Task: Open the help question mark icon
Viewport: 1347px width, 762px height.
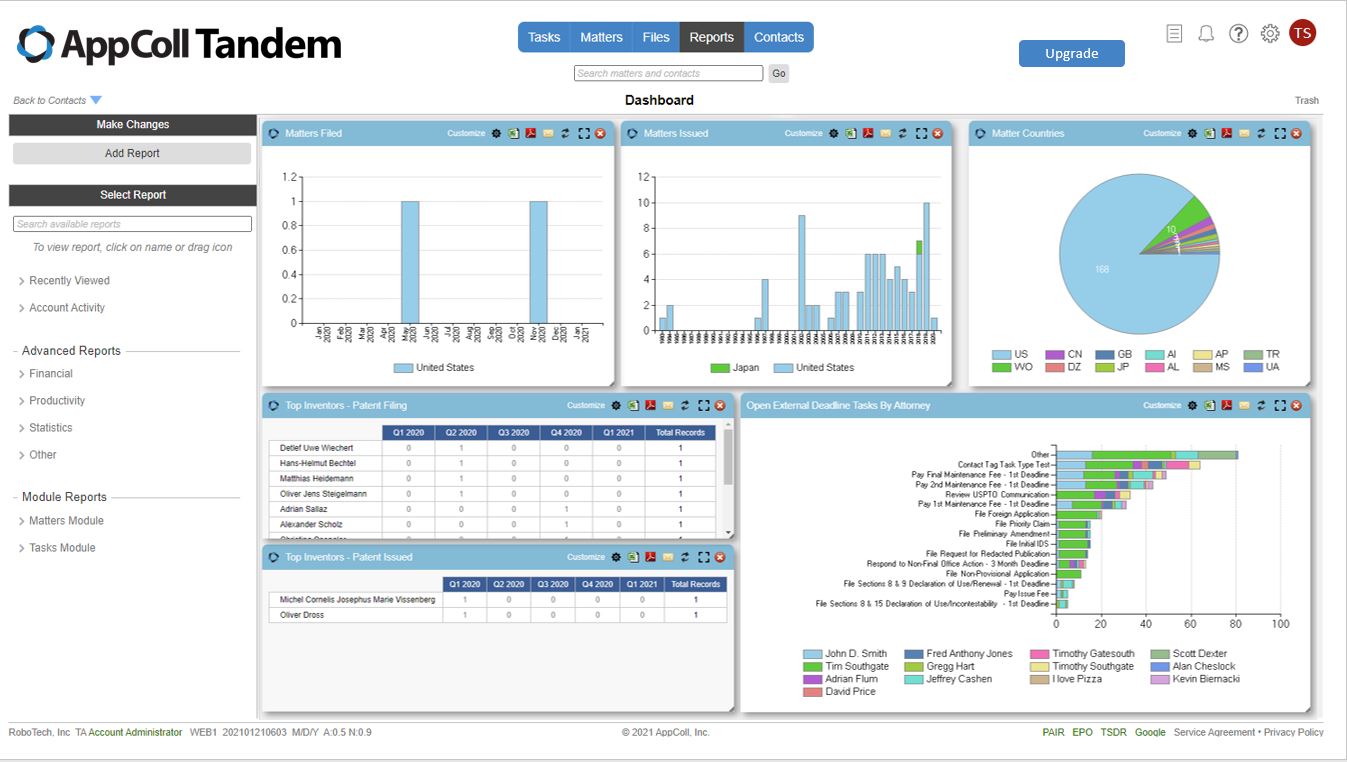Action: click(x=1238, y=33)
